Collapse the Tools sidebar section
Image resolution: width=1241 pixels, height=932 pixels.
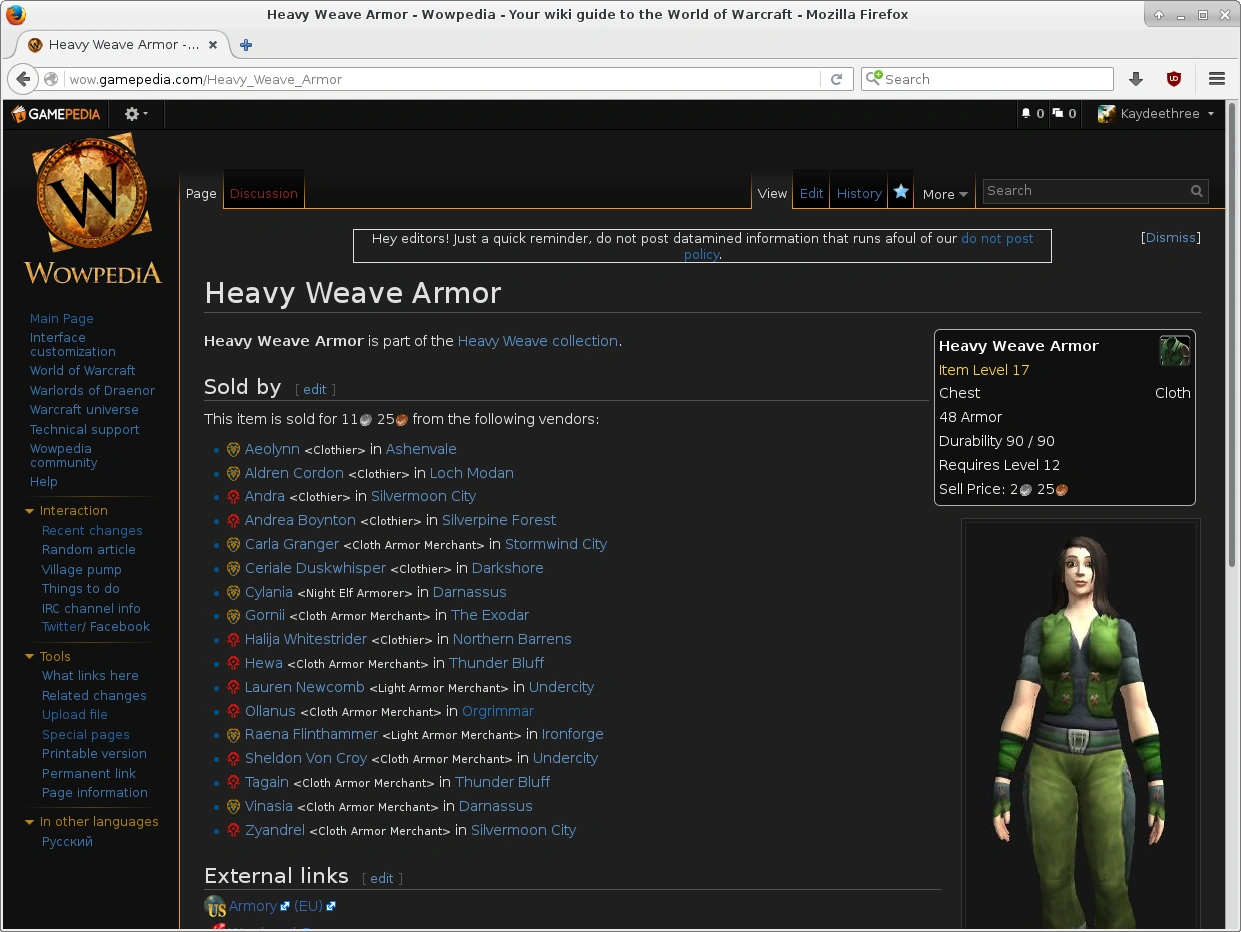pos(30,657)
